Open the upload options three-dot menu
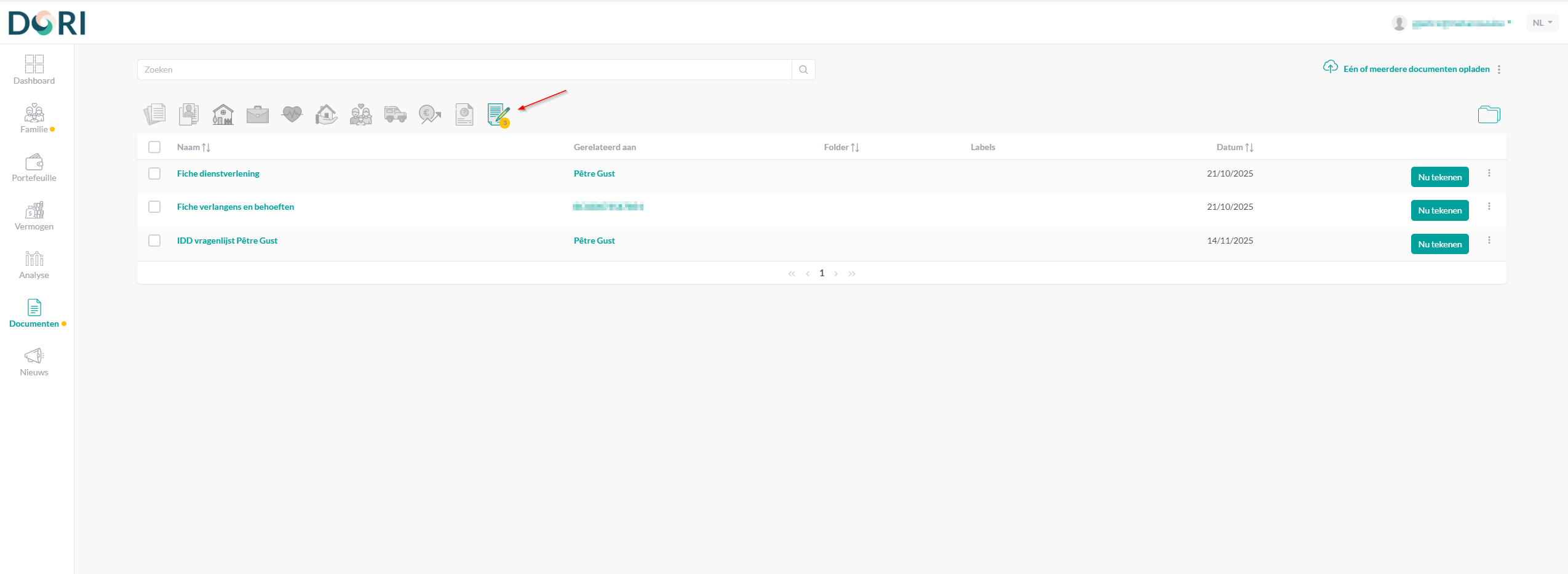The image size is (1568, 574). (x=1499, y=70)
